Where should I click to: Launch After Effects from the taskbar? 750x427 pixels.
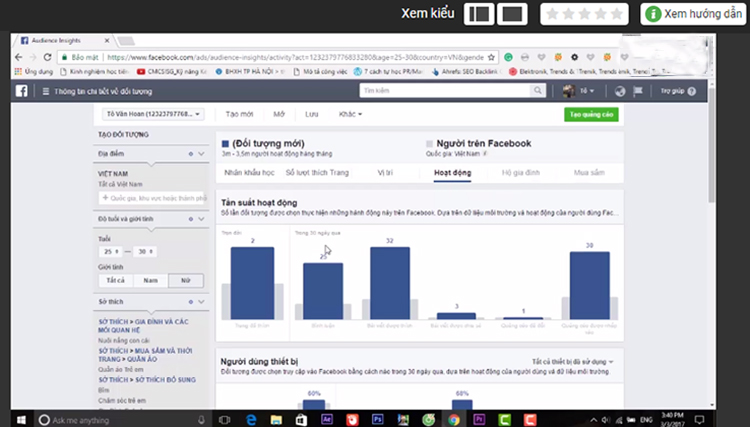(x=327, y=420)
